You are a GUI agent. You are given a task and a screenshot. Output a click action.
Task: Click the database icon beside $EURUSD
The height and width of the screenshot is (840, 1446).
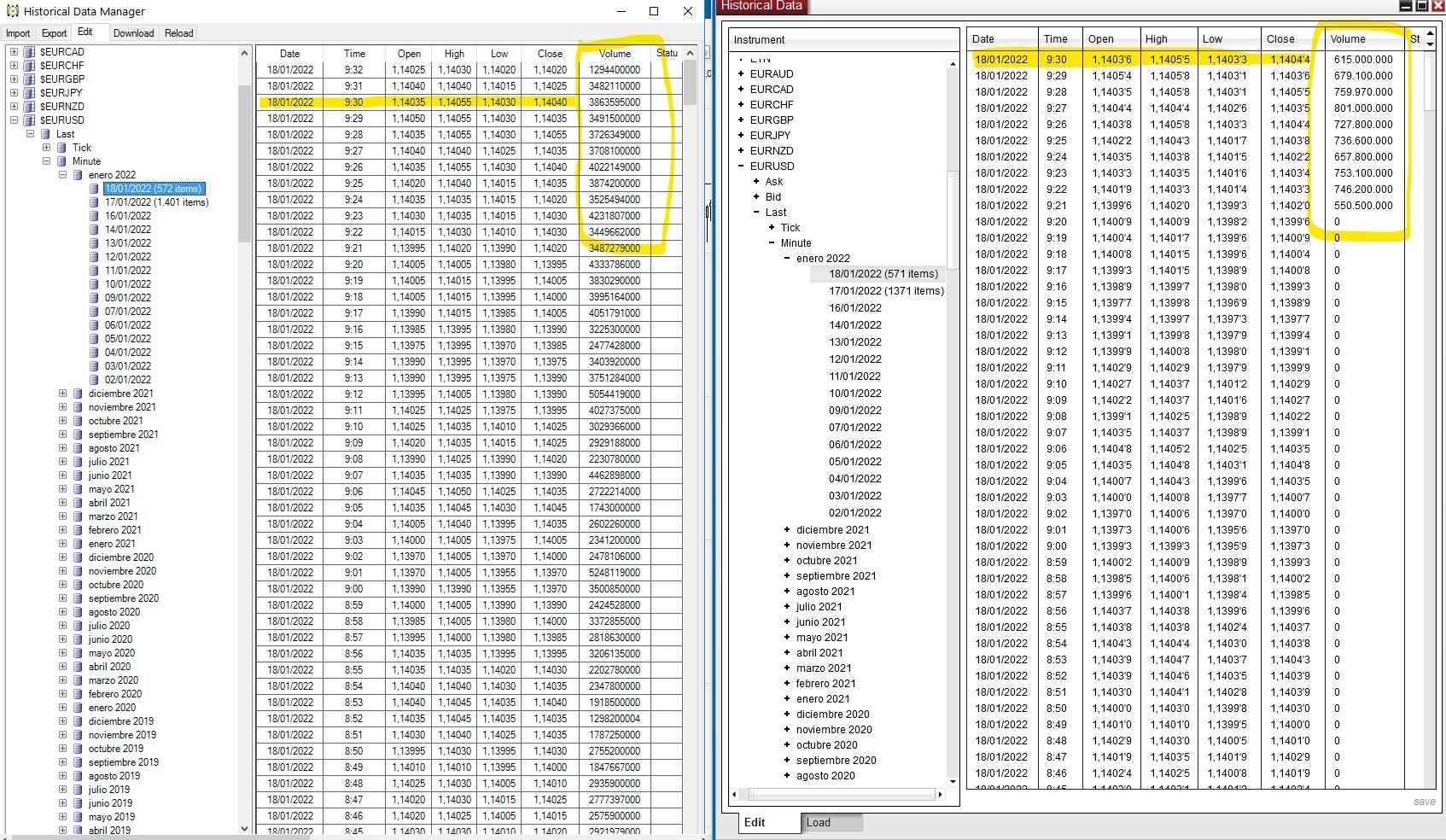[x=29, y=120]
